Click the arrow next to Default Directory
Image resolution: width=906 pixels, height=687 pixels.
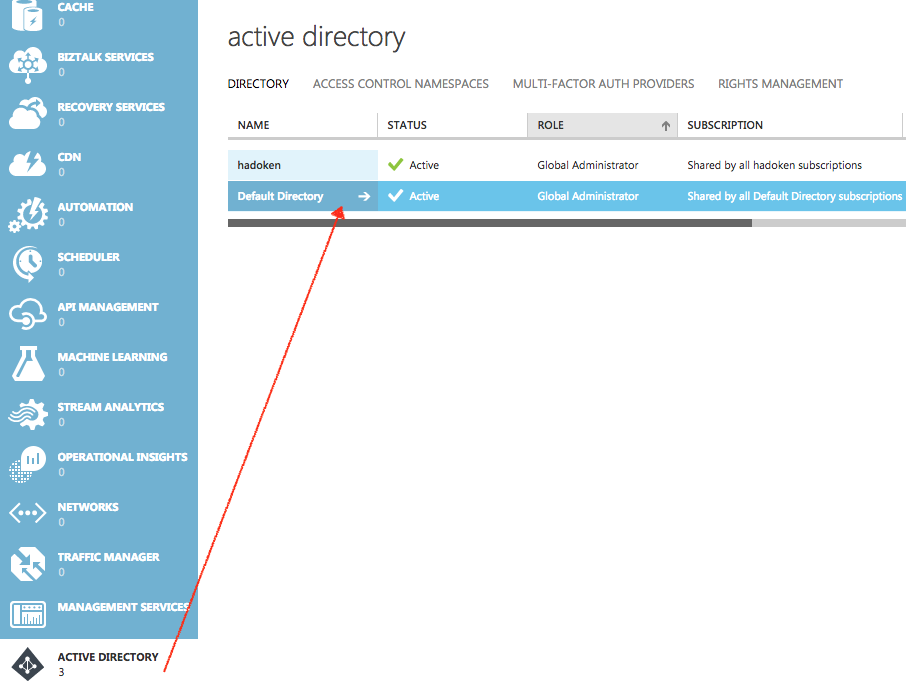(x=364, y=196)
